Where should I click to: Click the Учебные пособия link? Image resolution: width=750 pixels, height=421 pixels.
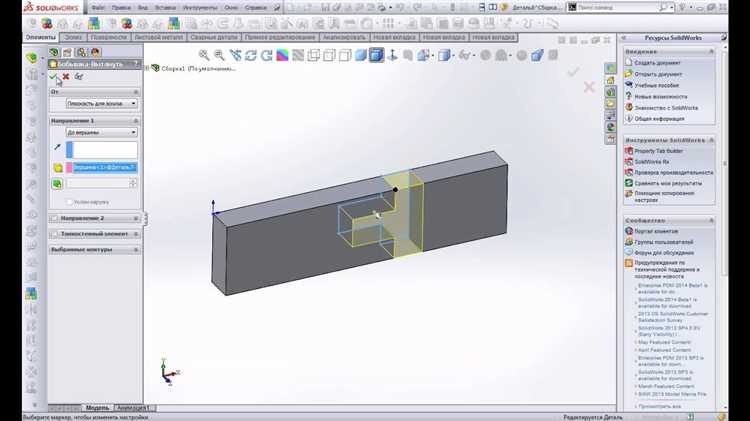(657, 85)
